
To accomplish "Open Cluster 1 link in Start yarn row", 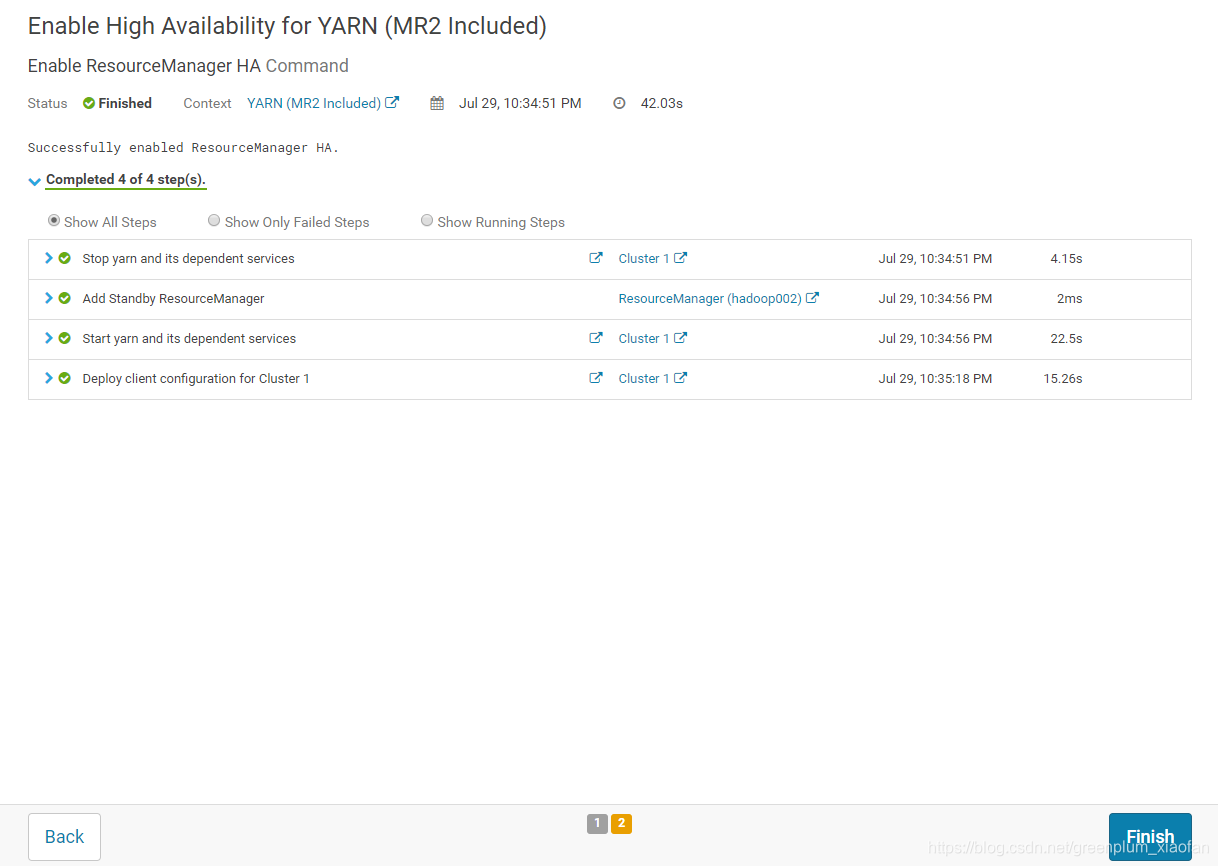I will point(644,338).
